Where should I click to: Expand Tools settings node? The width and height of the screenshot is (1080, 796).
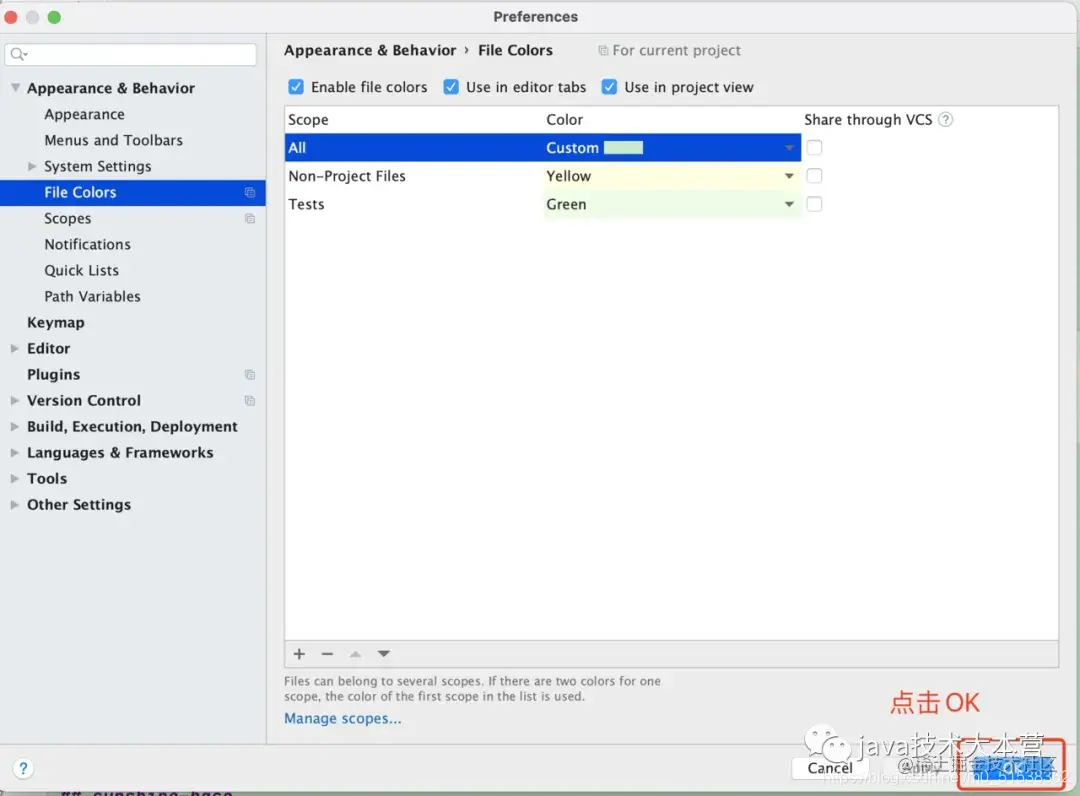14,479
